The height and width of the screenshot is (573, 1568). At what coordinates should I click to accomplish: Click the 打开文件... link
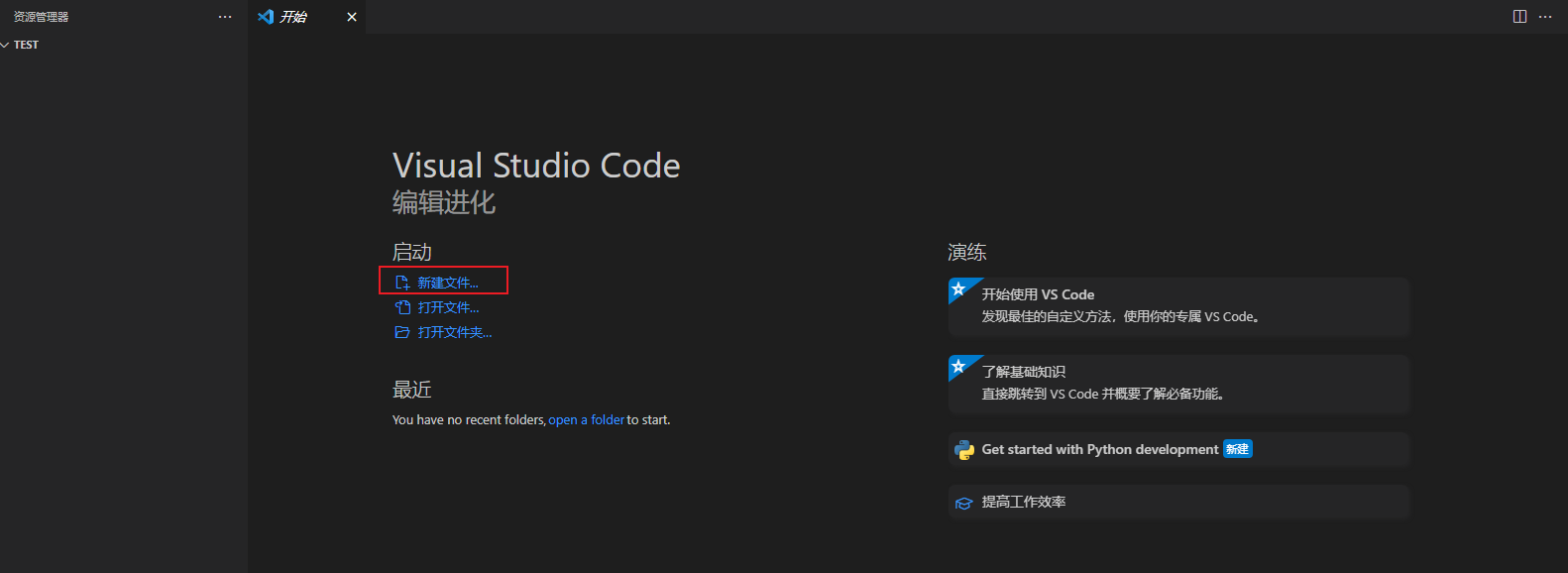point(448,307)
